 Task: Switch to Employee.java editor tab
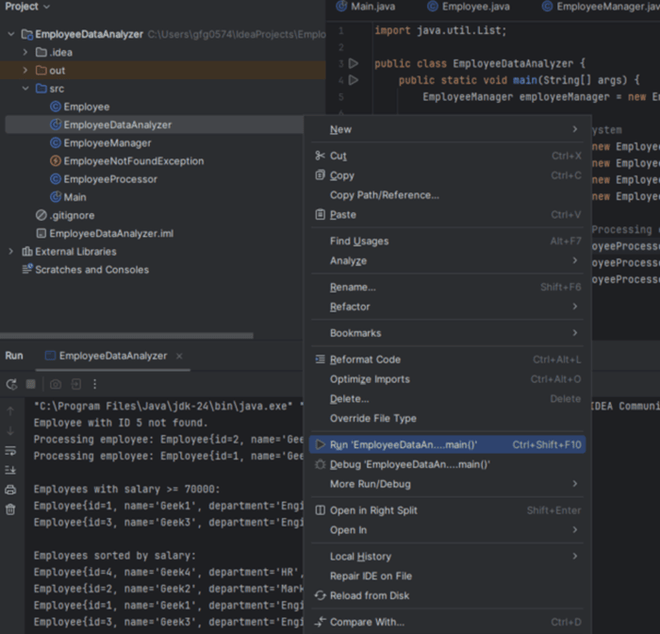pyautogui.click(x=475, y=7)
